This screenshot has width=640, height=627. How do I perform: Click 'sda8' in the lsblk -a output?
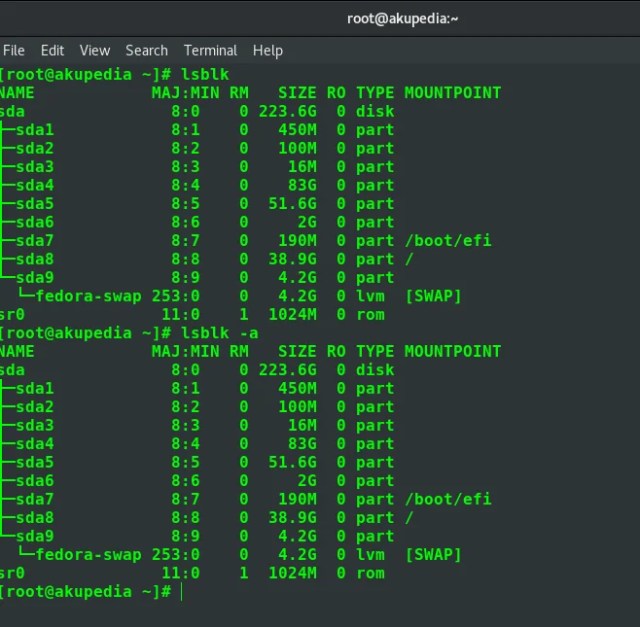click(35, 518)
